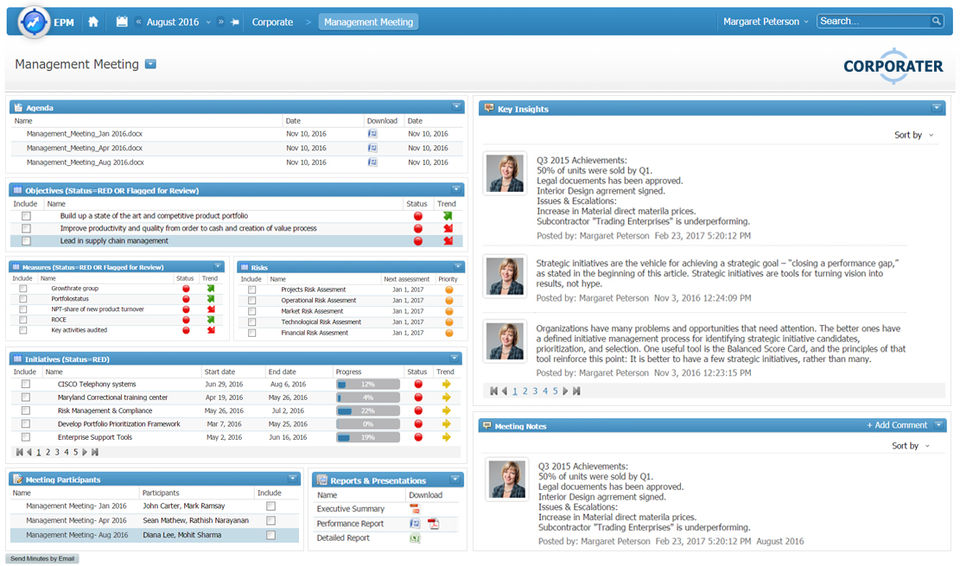Open page 5 of Key Insights
This screenshot has height=566, width=960.
pyautogui.click(x=555, y=391)
